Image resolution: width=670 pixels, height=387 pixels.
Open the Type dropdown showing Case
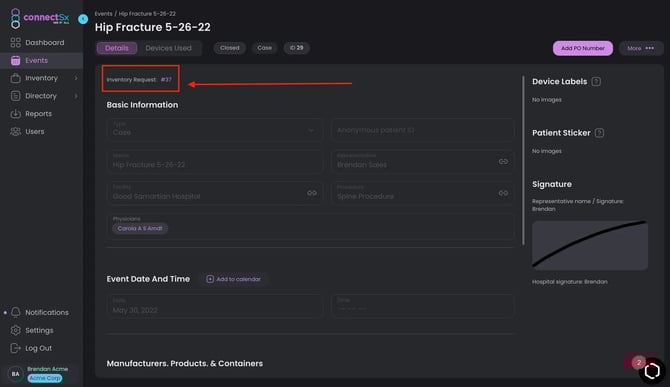(215, 129)
